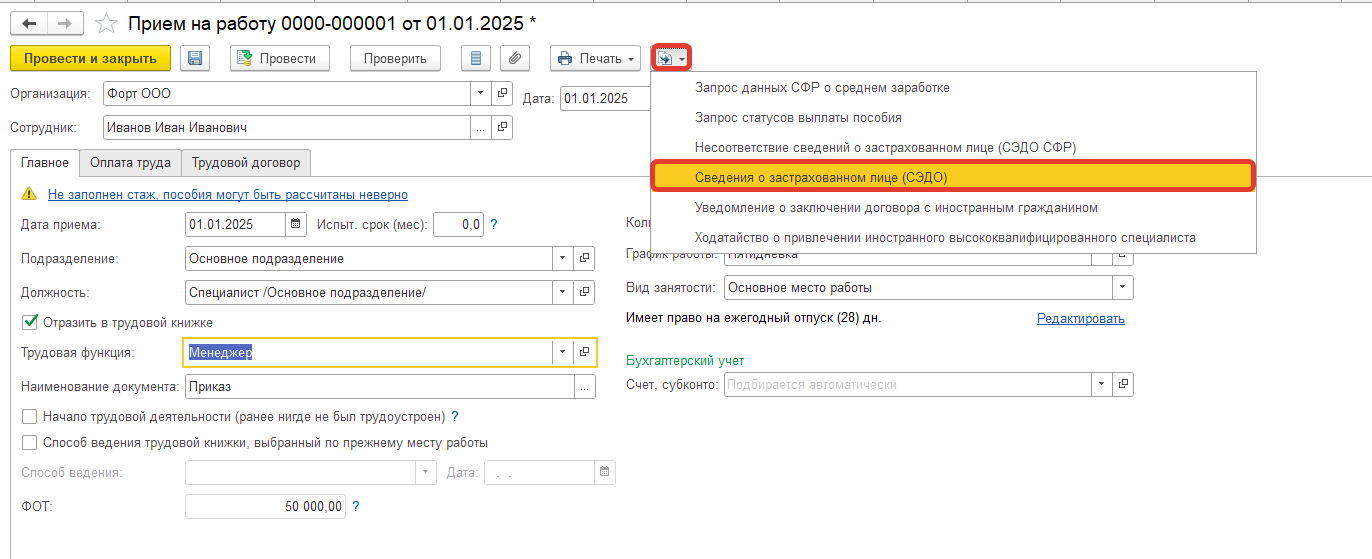Click the back navigation arrow
The height and width of the screenshot is (559, 1372).
tap(29, 23)
